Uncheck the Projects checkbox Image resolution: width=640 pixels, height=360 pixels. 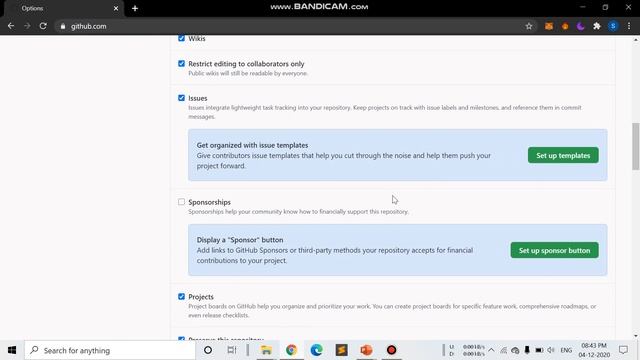click(181, 297)
